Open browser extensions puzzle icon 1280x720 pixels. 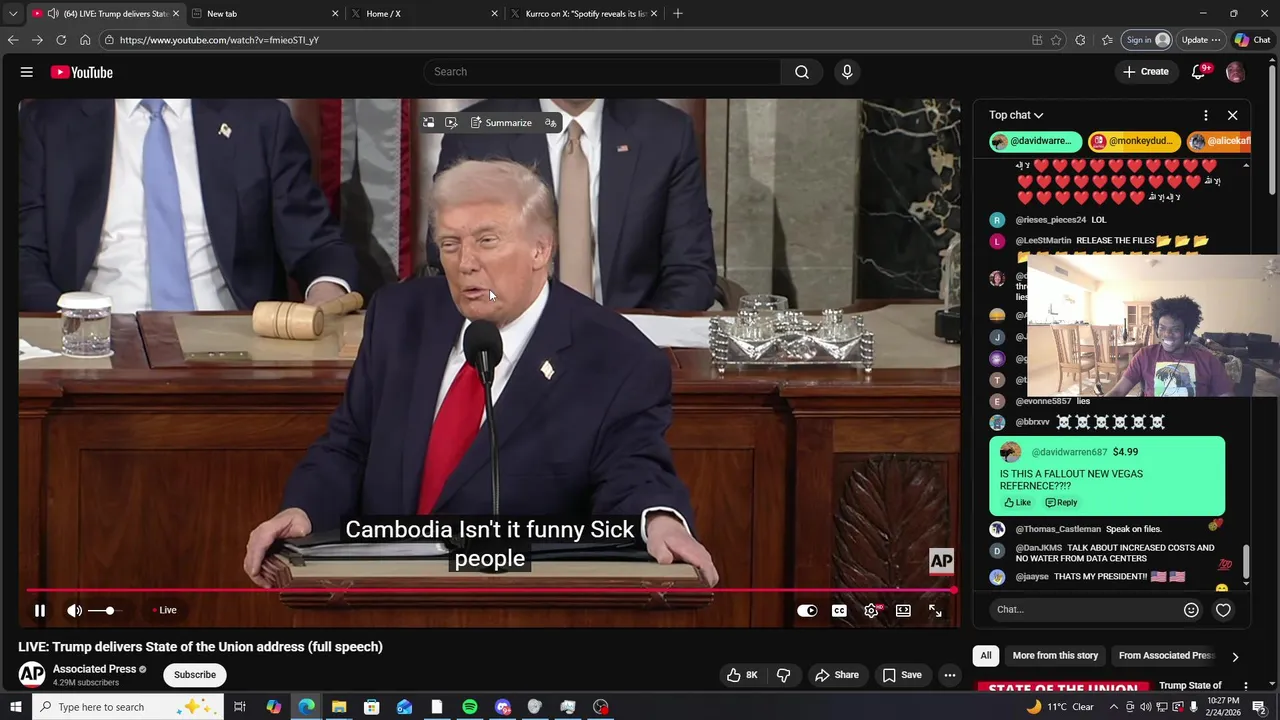[1080, 40]
